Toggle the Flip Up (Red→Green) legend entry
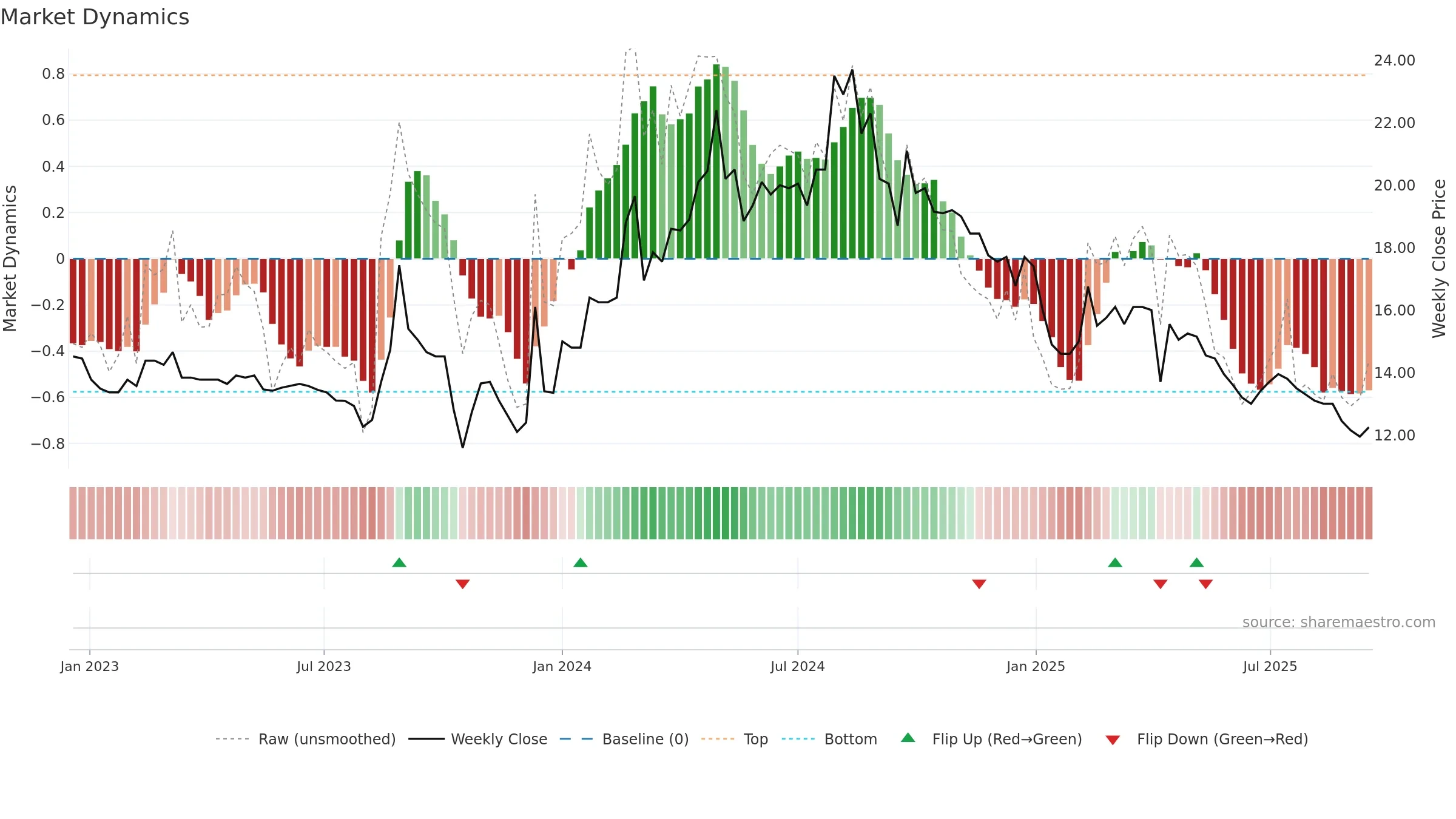The height and width of the screenshot is (819, 1456). 991,739
